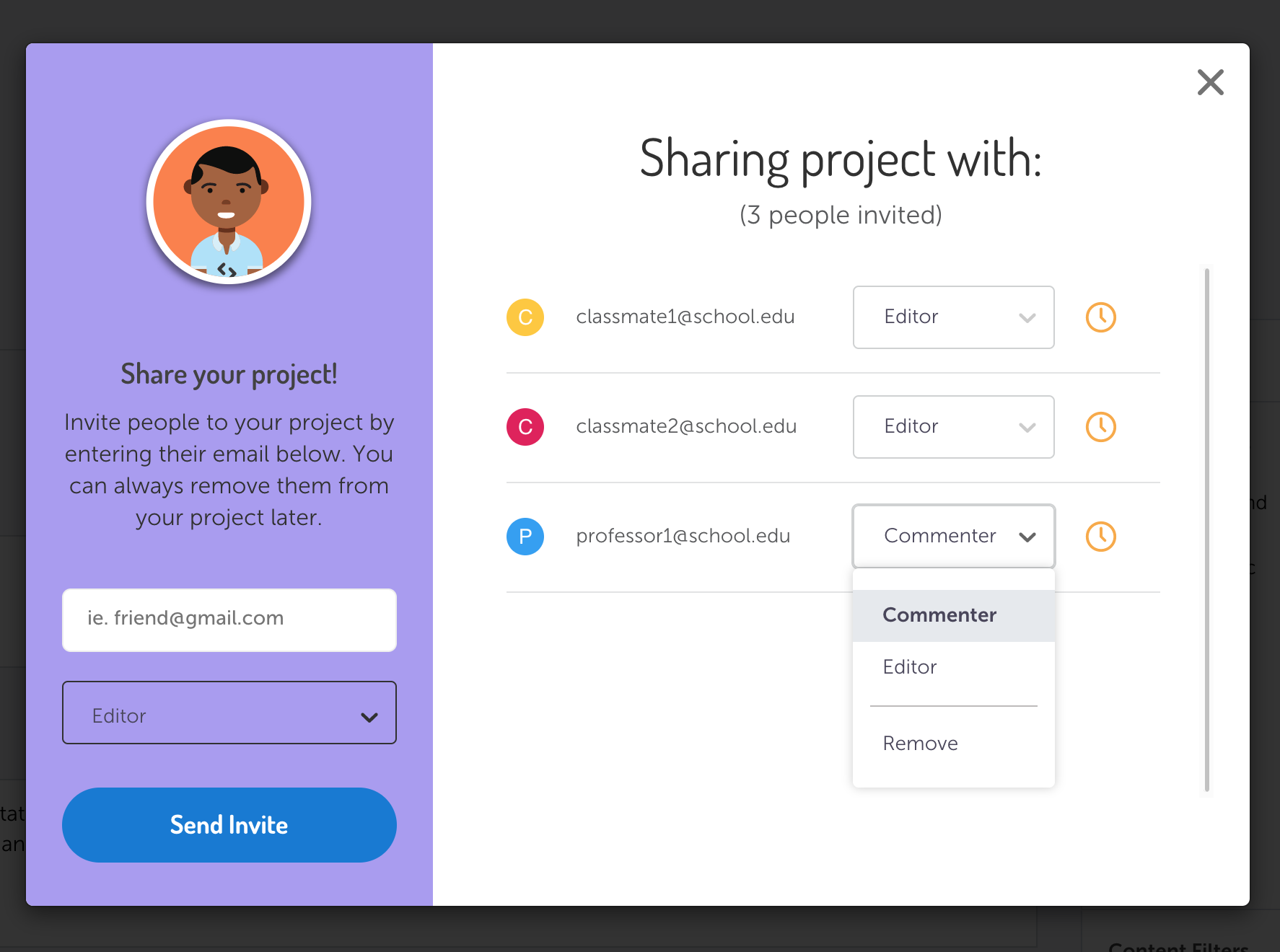Click the user avatar illustration on purple panel
This screenshot has width=1280, height=952.
click(x=229, y=202)
